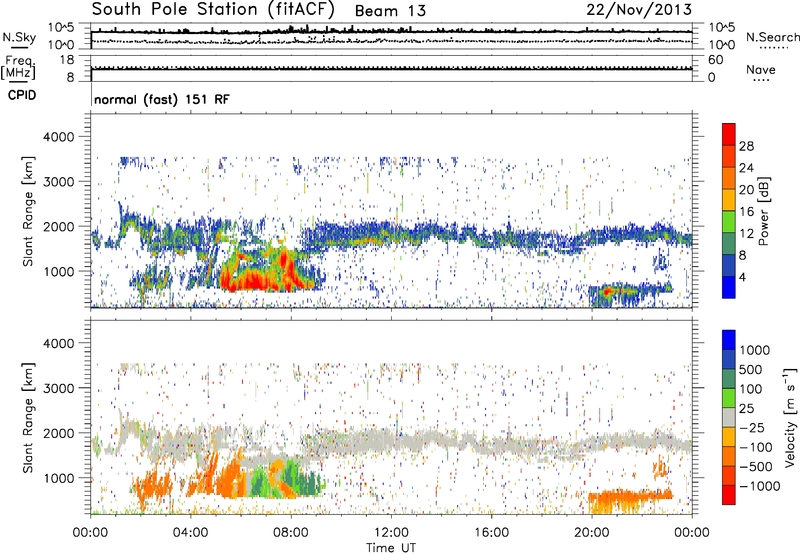Viewport: 800px width, 554px height.
Task: Click the red segment of the Power color bar
Action: (729, 134)
